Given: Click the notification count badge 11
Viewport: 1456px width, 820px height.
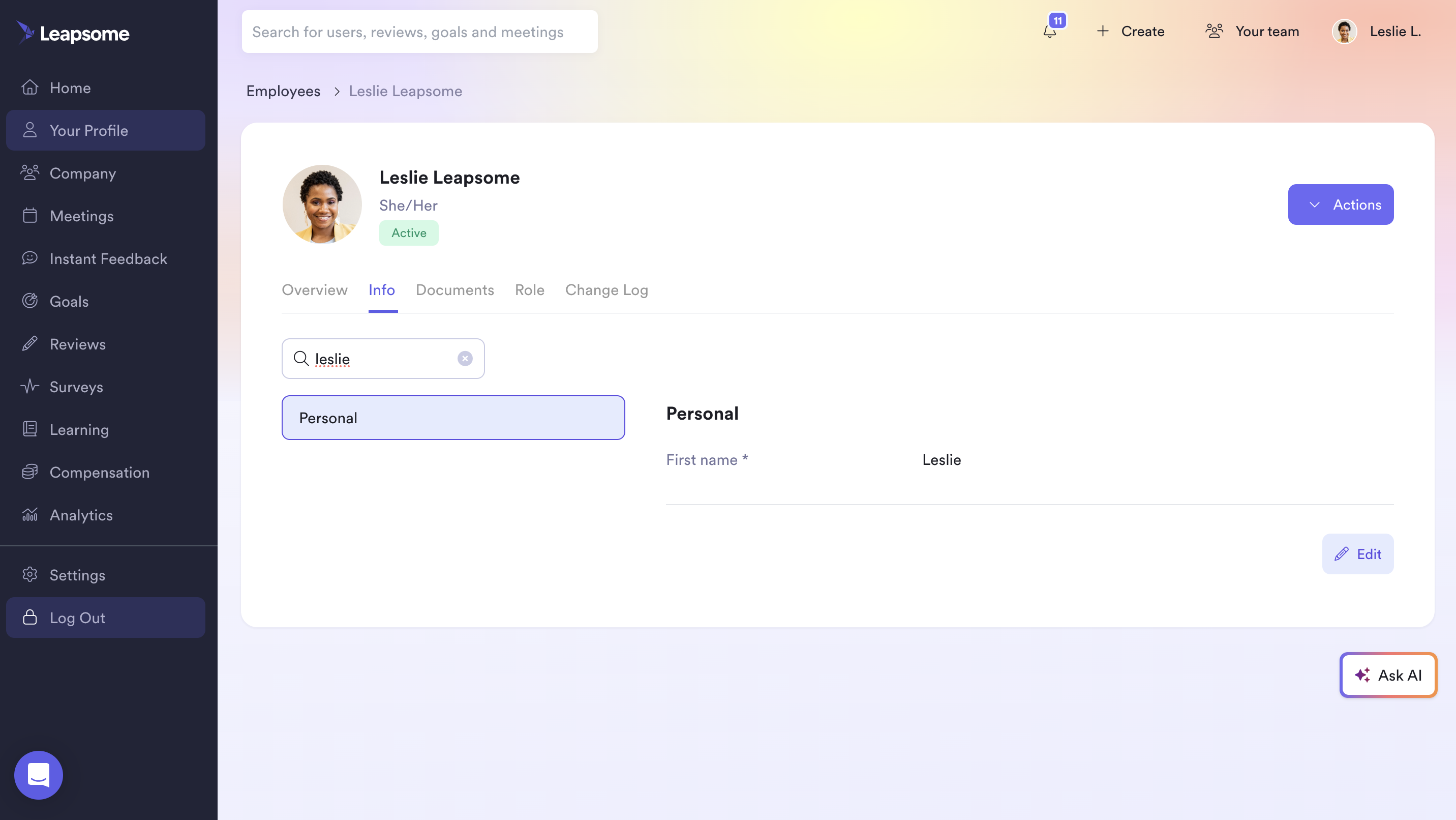Looking at the screenshot, I should (1057, 21).
